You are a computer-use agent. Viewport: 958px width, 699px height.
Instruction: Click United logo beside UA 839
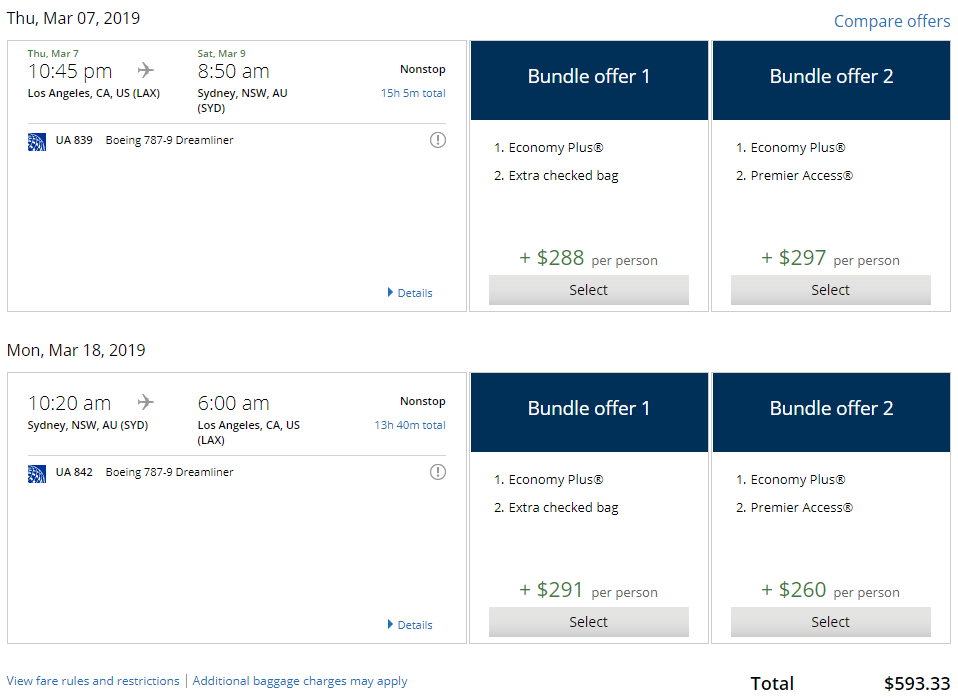(37, 141)
